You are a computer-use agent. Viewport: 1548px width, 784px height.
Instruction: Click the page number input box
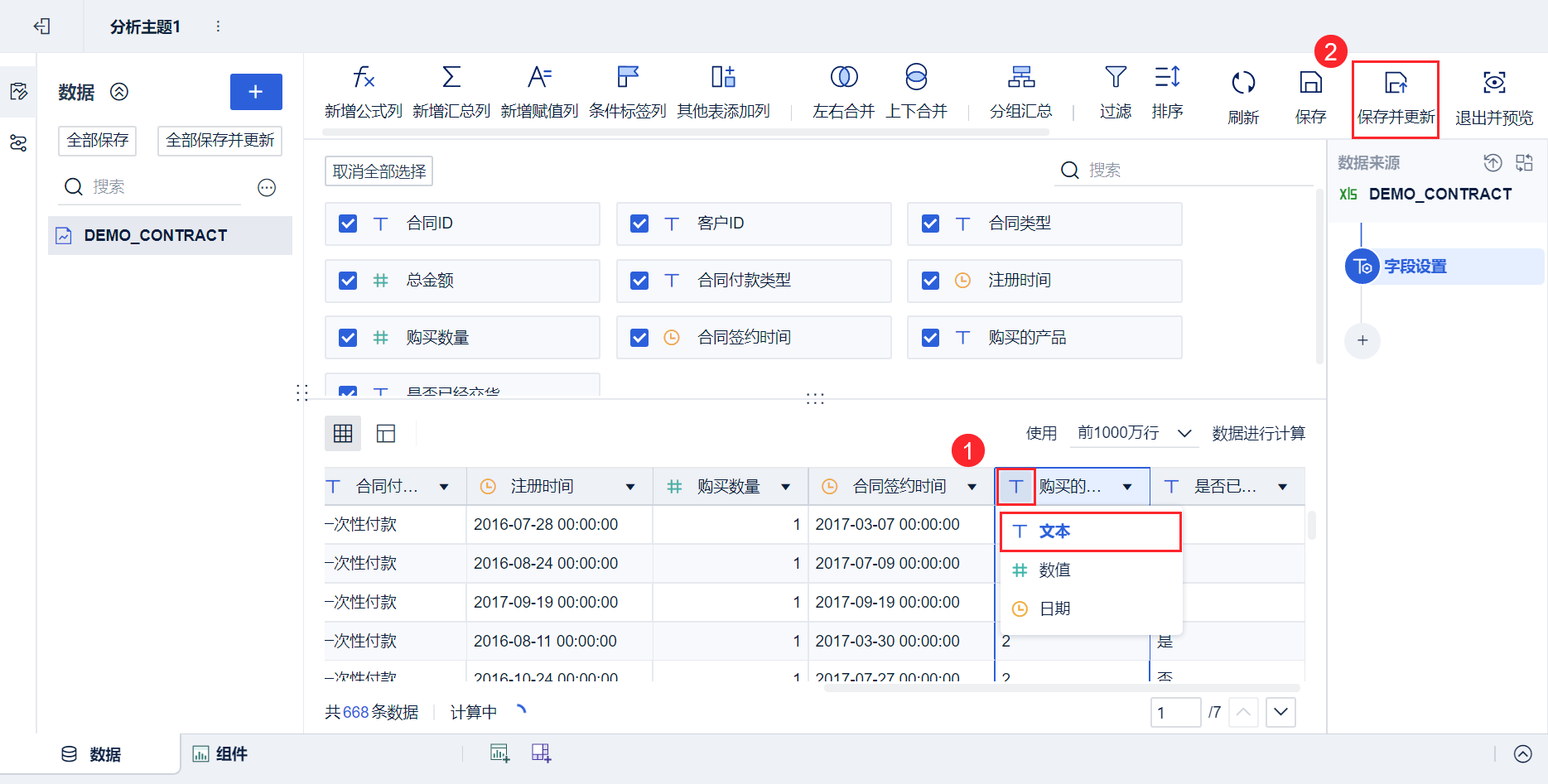1175,712
